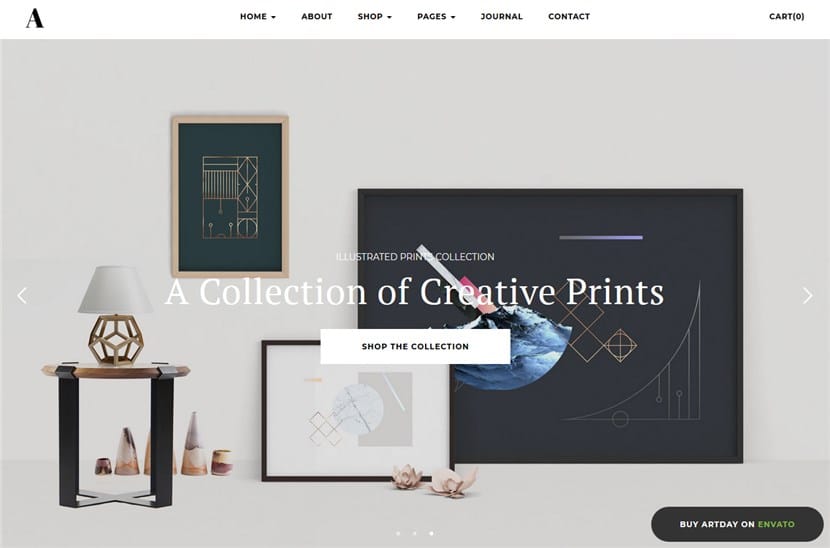Select second slider pagination dot
The height and width of the screenshot is (548, 830).
(414, 533)
